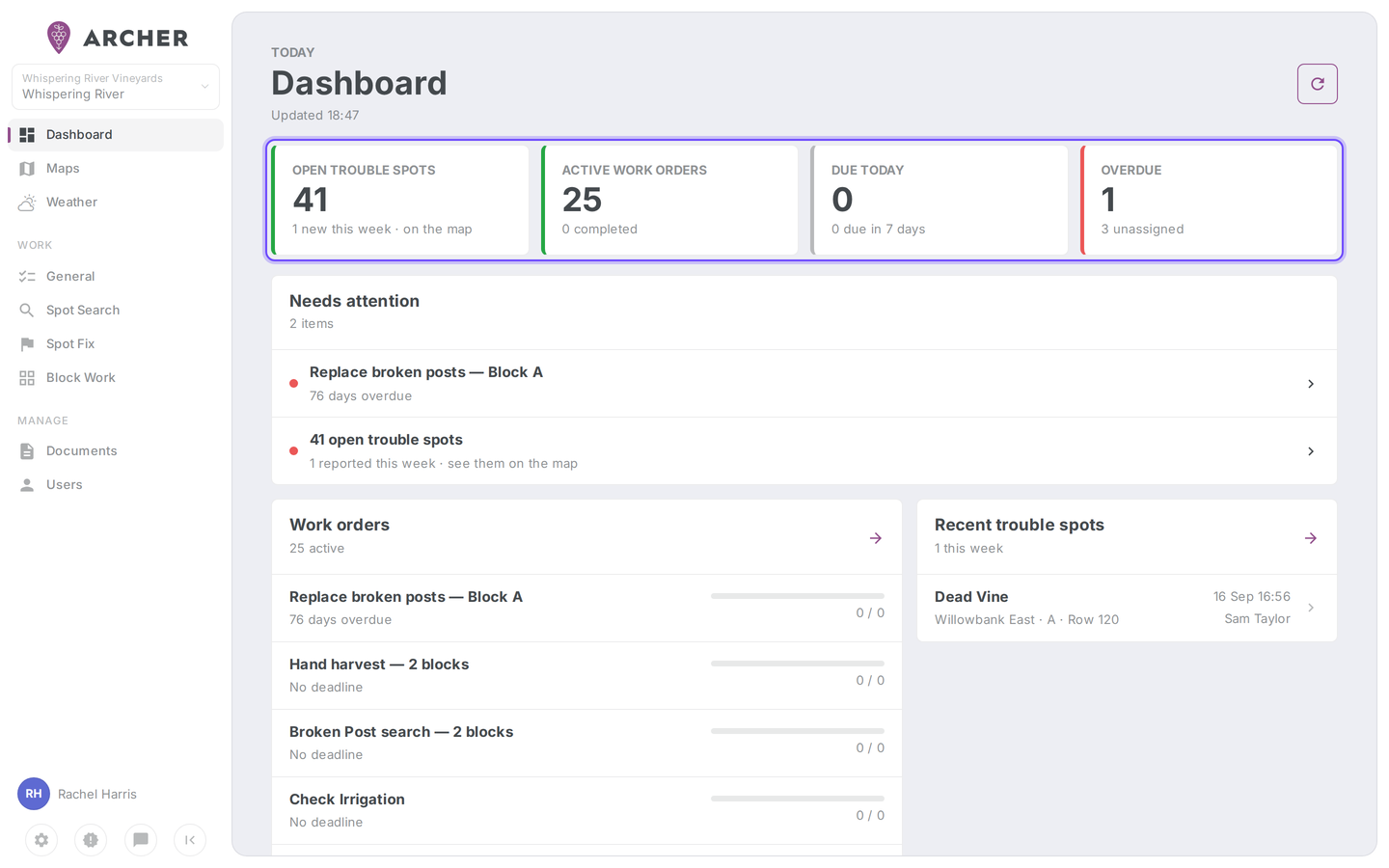Open 'Replace broken posts — Block A' in Work orders
1389x868 pixels.
pos(586,609)
